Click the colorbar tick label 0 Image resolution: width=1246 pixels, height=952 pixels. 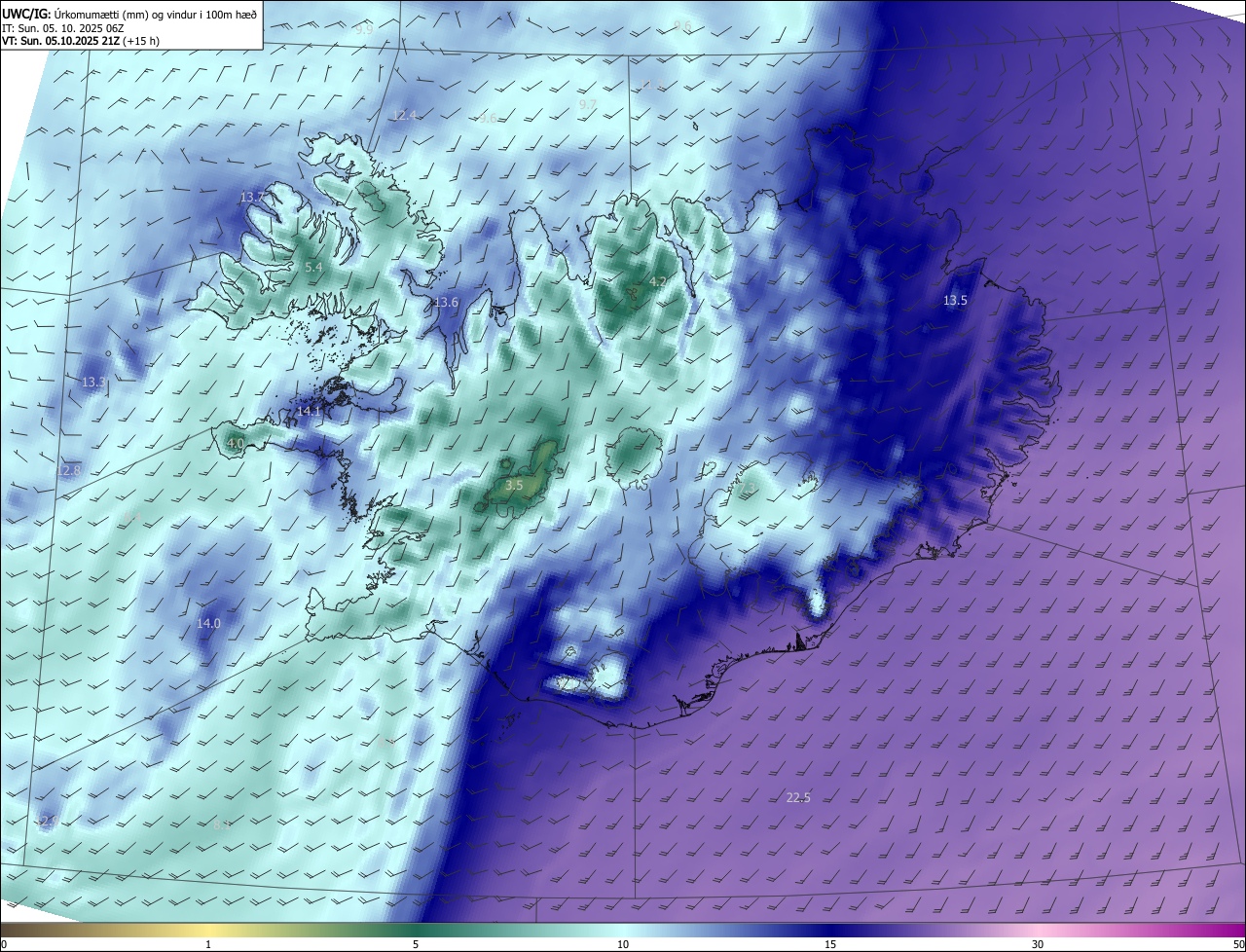(4, 944)
